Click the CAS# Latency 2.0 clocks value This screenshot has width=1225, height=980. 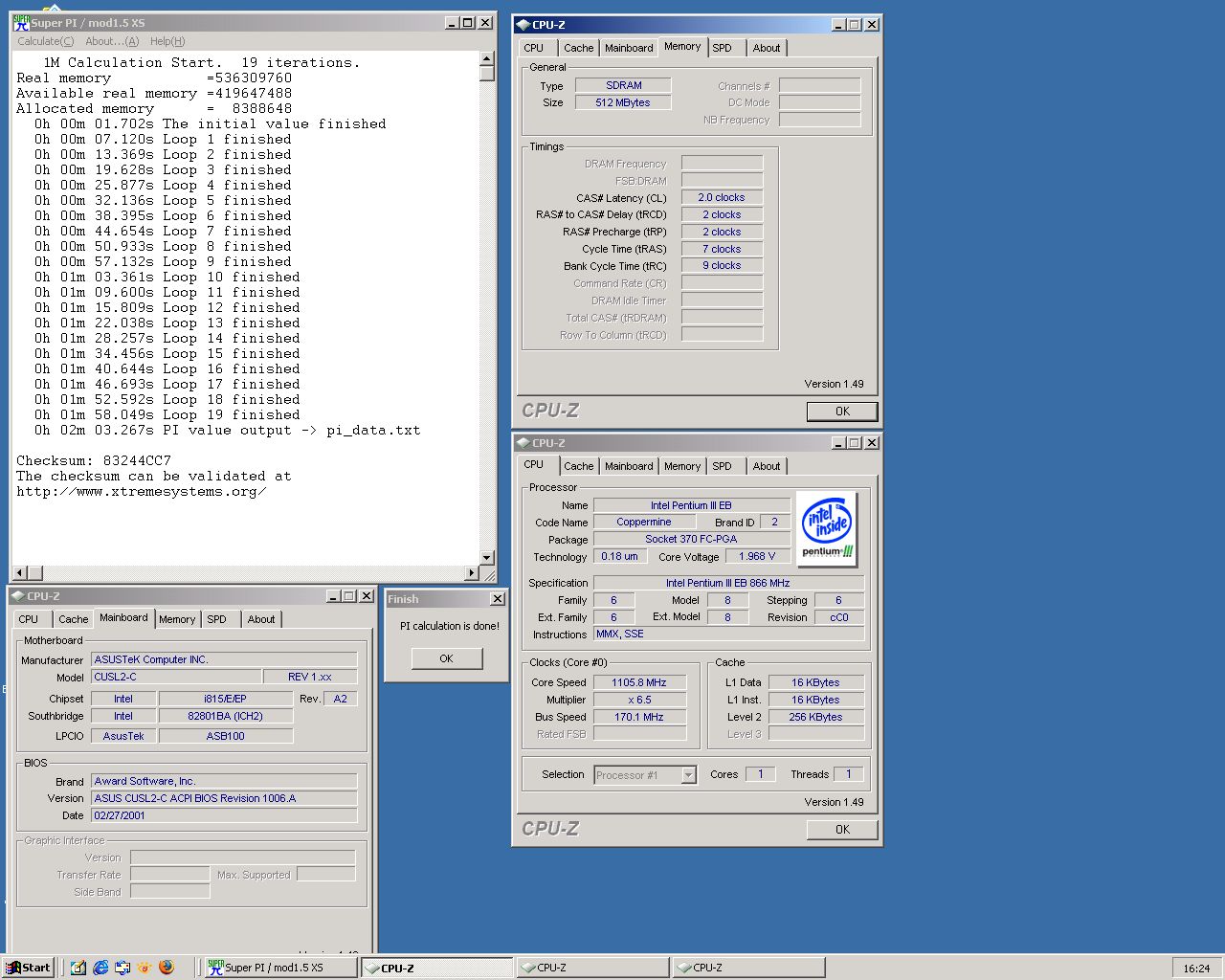tap(722, 197)
